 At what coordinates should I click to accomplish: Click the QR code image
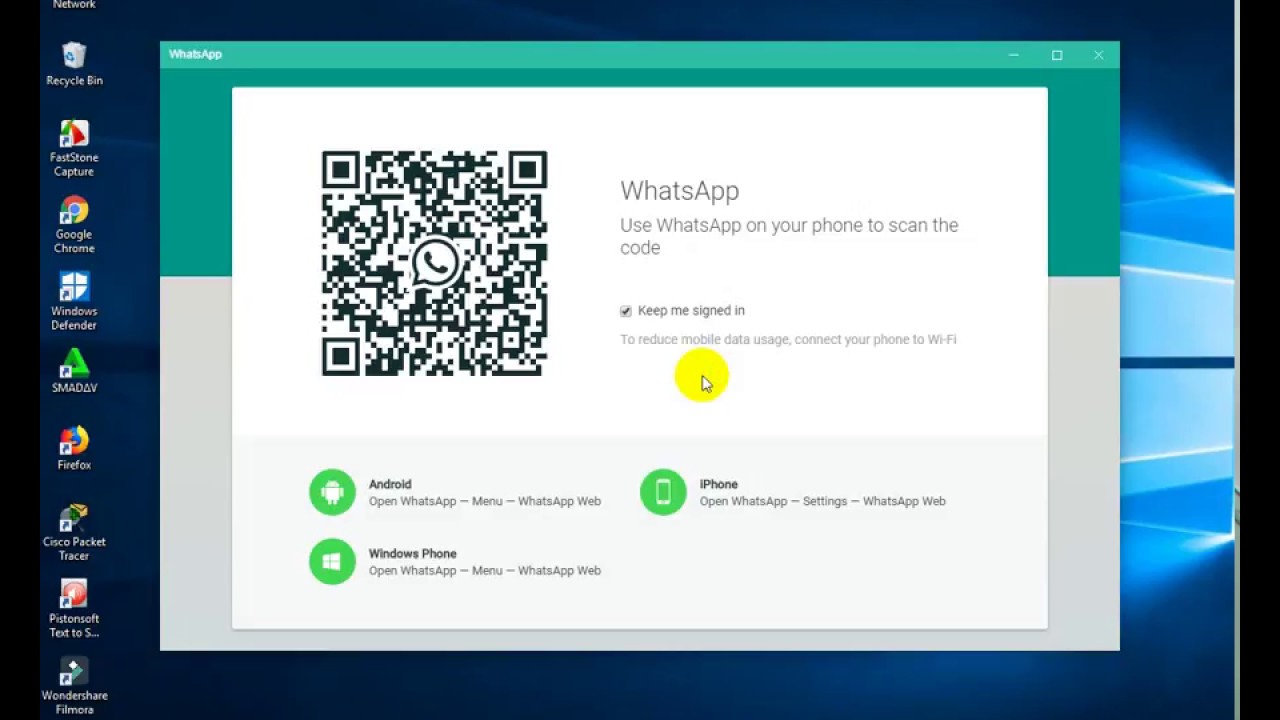pyautogui.click(x=434, y=263)
